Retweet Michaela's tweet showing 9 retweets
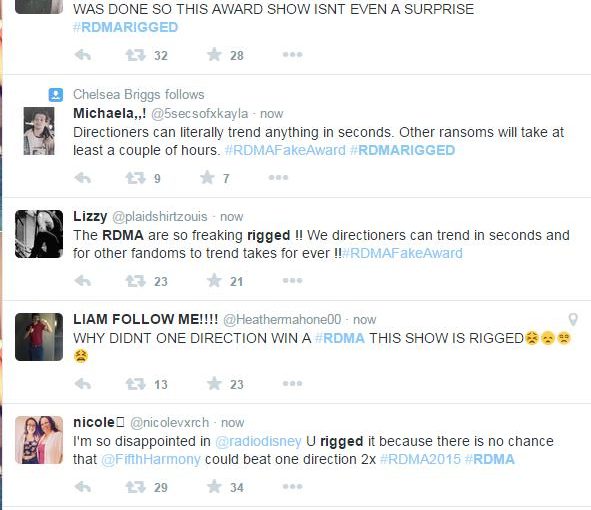 [x=135, y=178]
